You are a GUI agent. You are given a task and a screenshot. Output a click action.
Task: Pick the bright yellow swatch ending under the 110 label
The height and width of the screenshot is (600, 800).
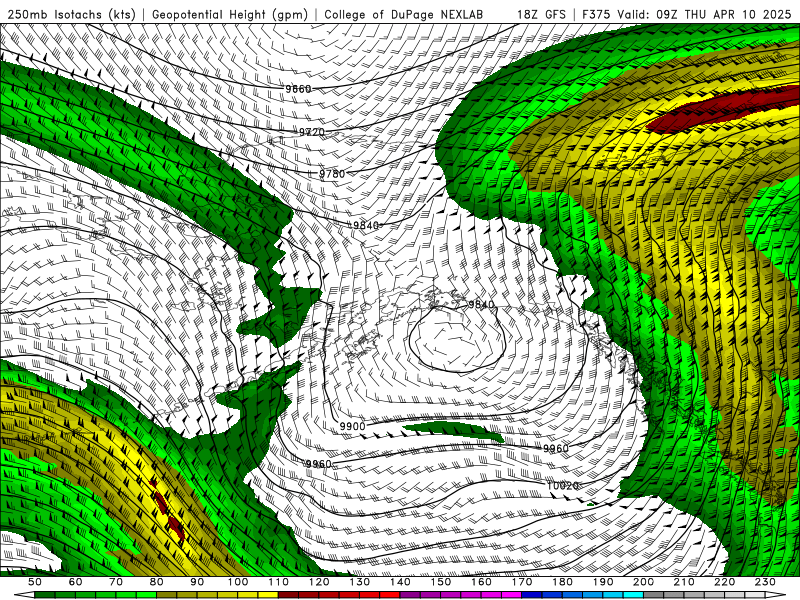click(x=268, y=595)
